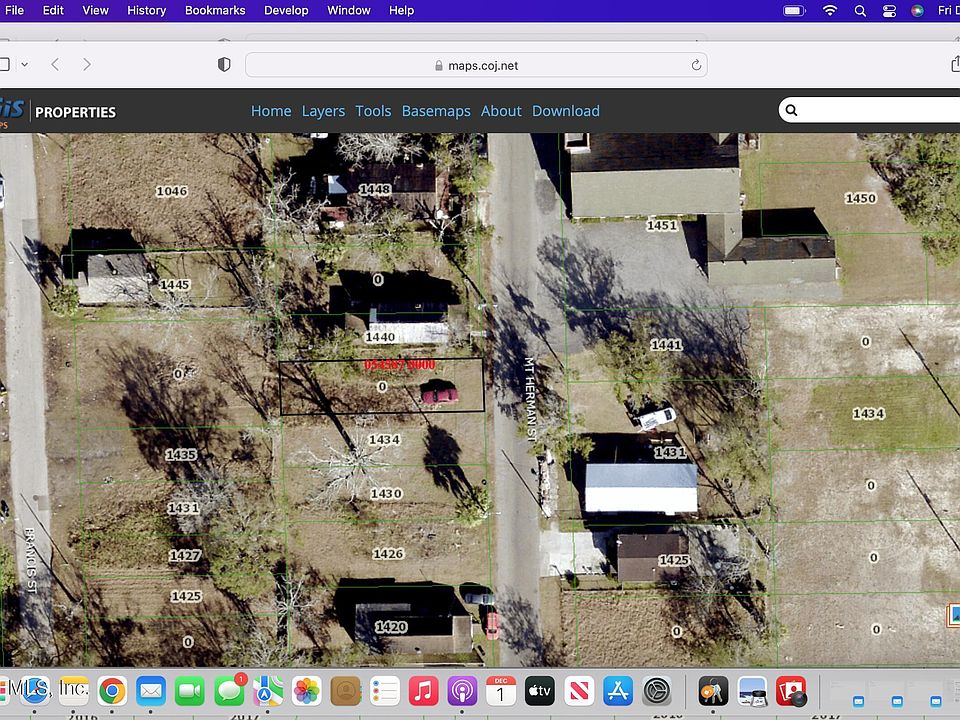
Task: Launch Google Chrome from the Dock
Action: (x=112, y=692)
